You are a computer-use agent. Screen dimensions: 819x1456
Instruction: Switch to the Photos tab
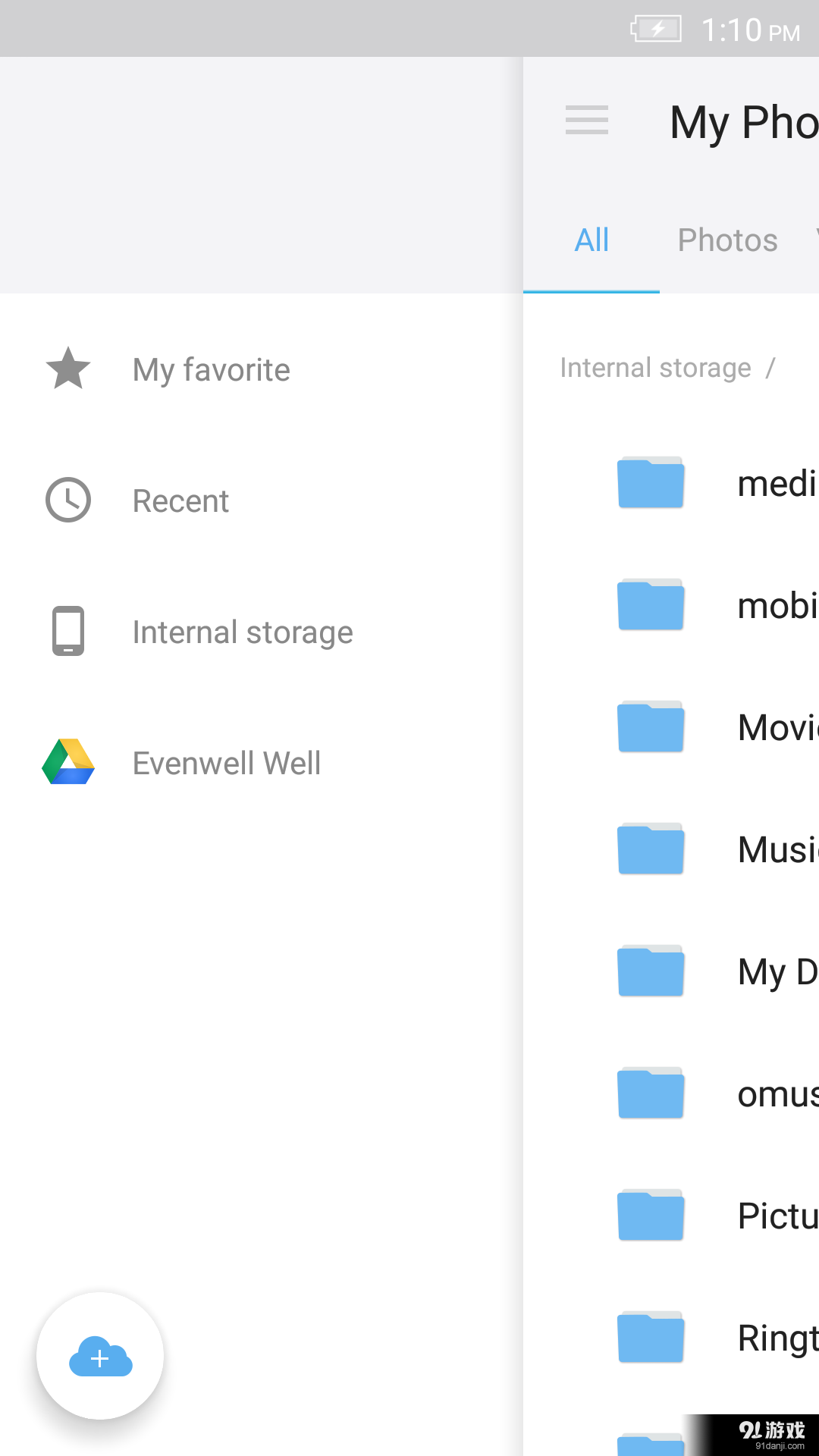point(728,240)
